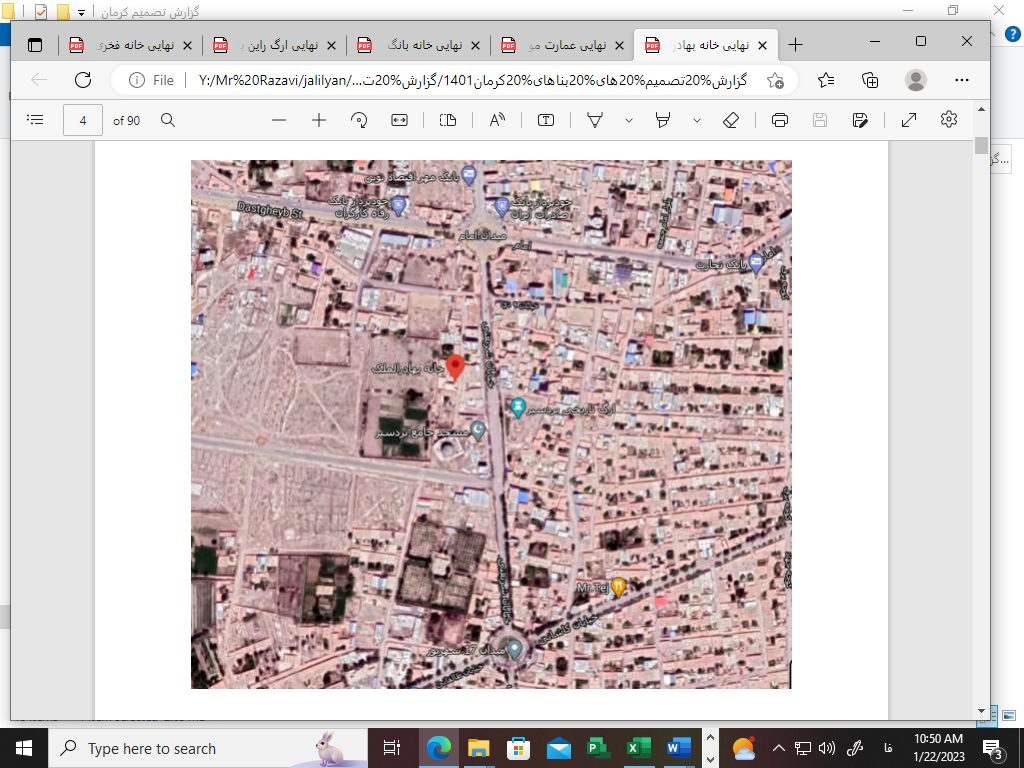The width and height of the screenshot is (1024, 768).
Task: Show hidden icons in system tray
Action: (x=778, y=748)
